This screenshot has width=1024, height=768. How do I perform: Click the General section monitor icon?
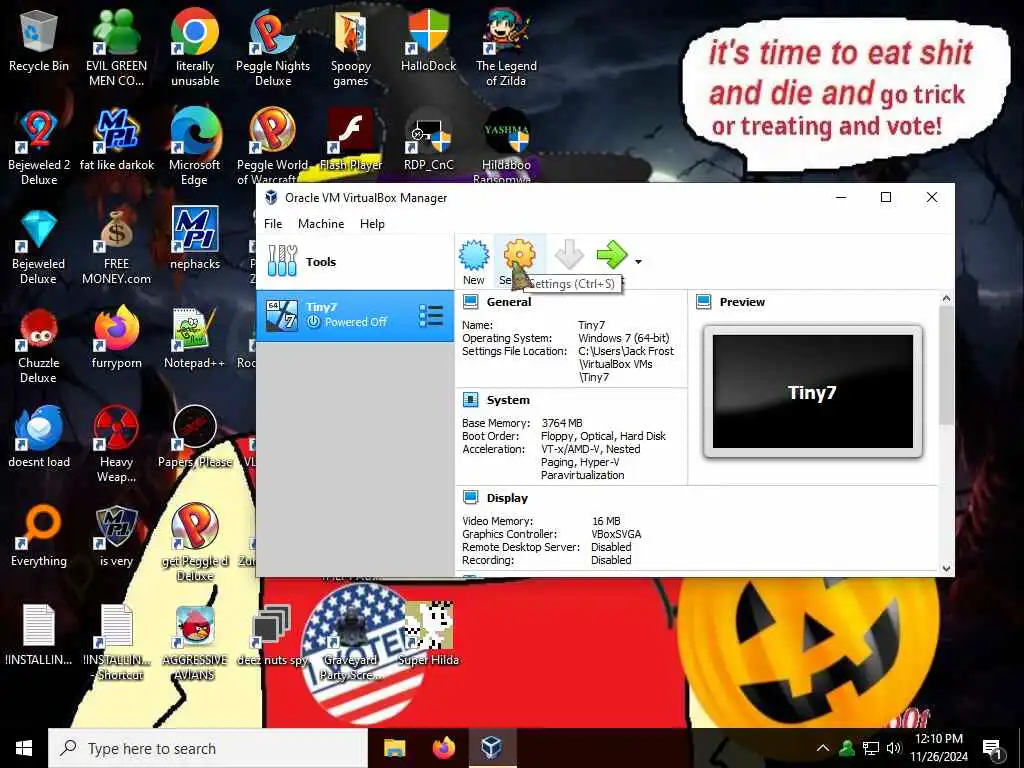tap(470, 302)
